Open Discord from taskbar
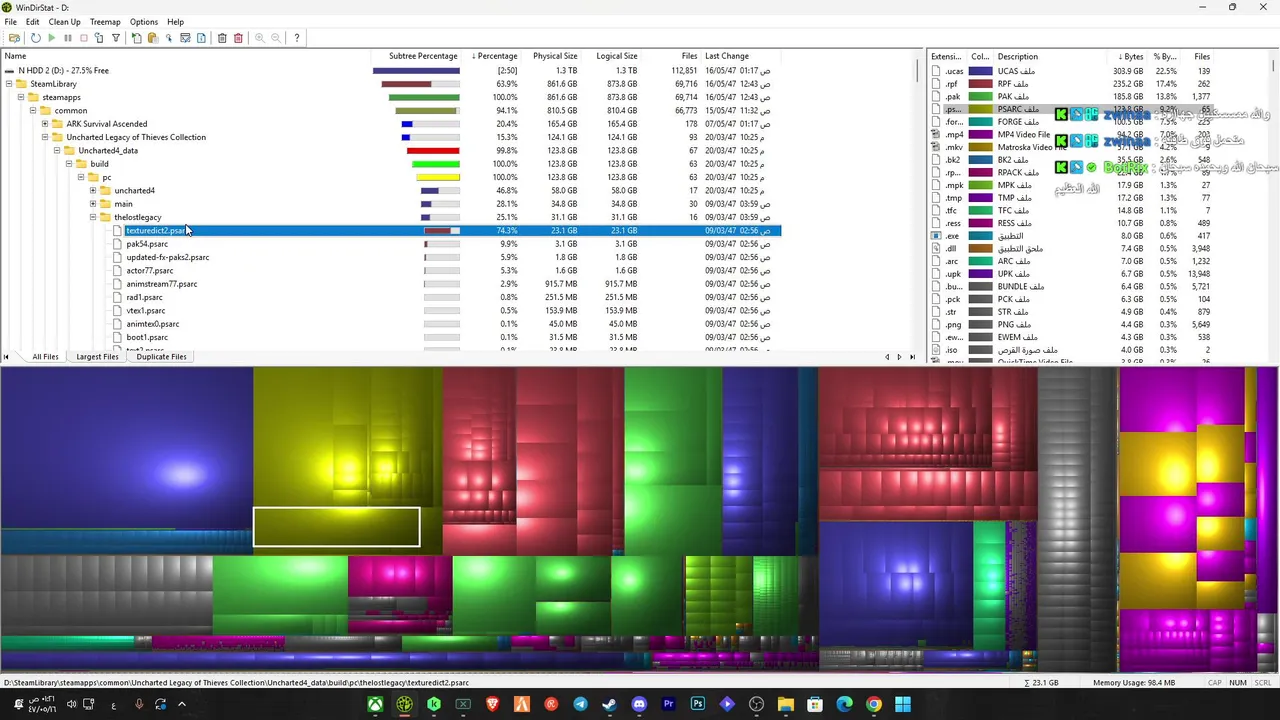 click(639, 705)
